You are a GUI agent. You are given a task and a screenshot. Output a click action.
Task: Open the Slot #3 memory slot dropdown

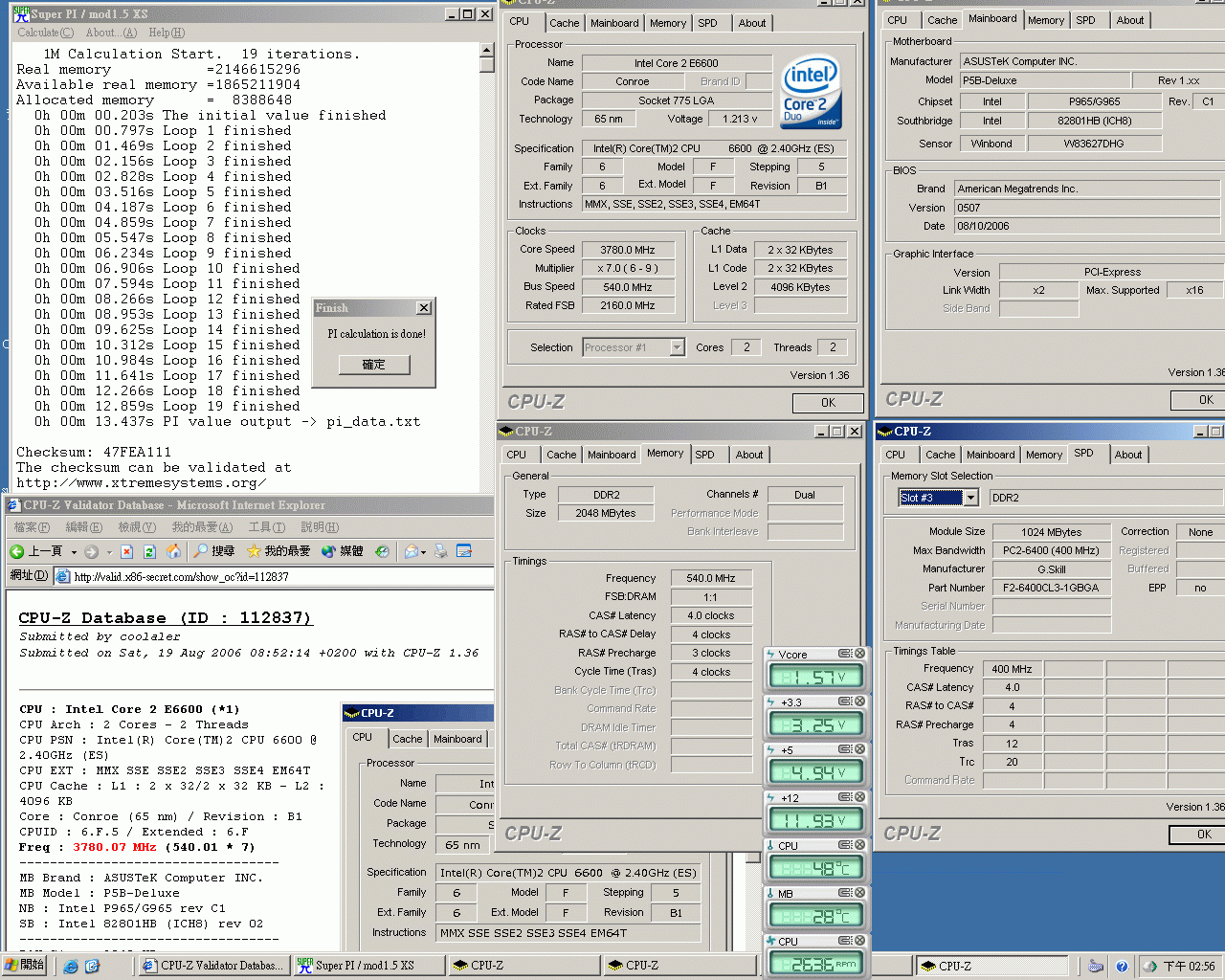click(x=970, y=498)
